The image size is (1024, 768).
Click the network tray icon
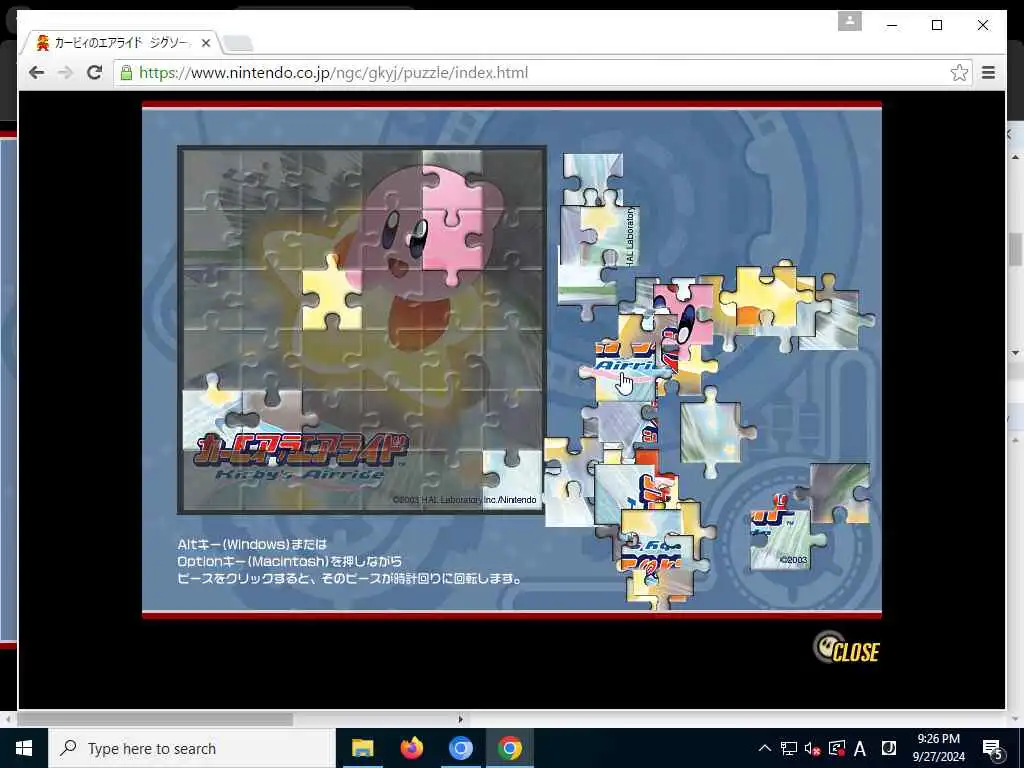pyautogui.click(x=788, y=748)
